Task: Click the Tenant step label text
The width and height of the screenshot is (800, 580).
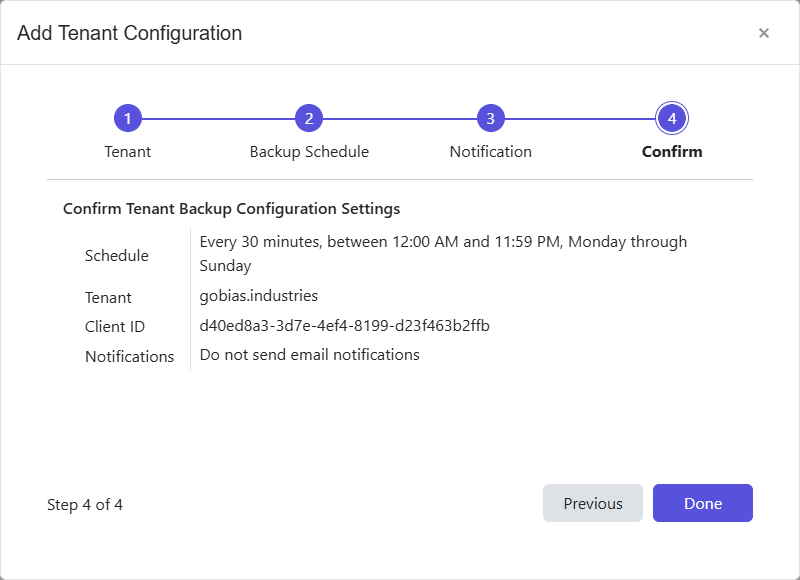Action: click(x=128, y=151)
